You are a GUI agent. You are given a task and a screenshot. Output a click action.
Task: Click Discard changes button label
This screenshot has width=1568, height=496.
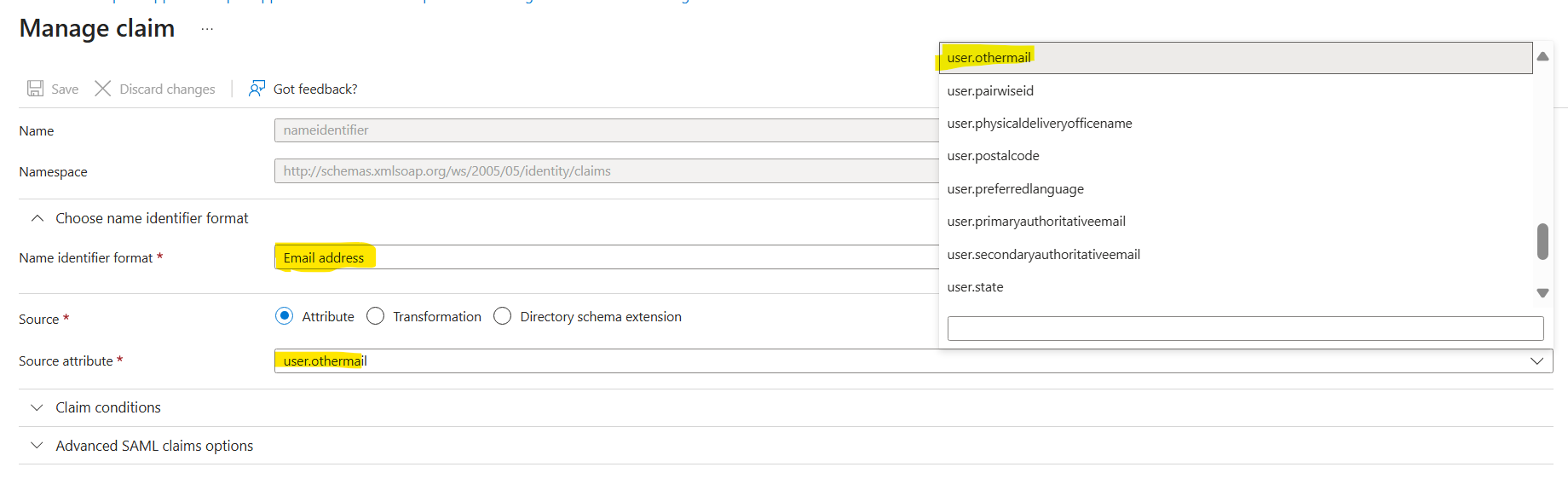[x=167, y=89]
